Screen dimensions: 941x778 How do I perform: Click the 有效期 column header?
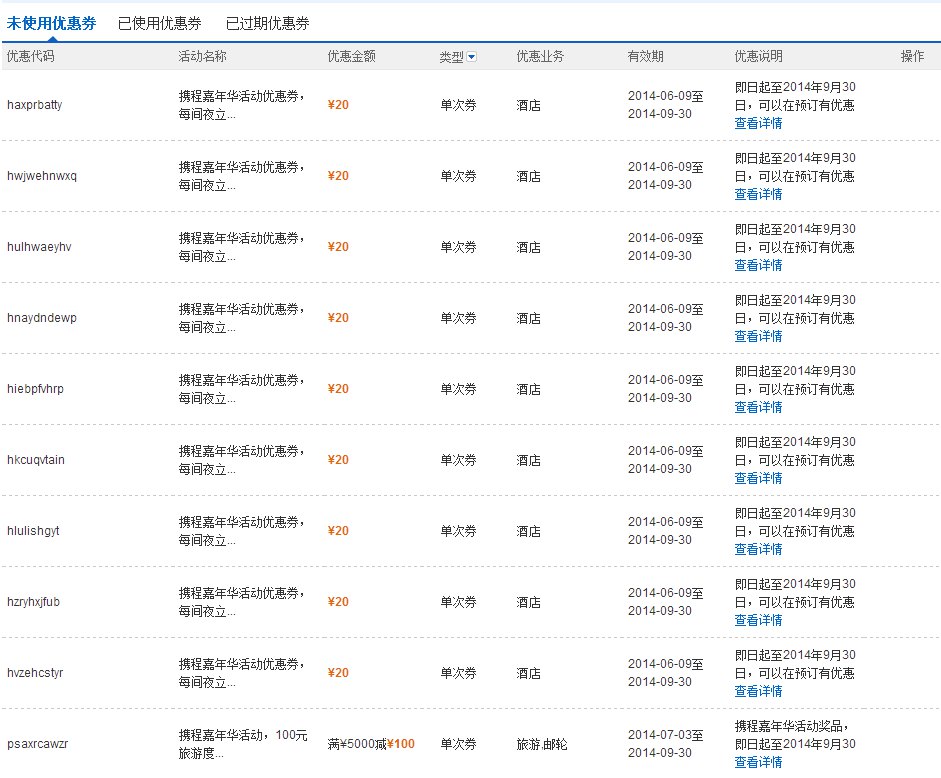pos(645,56)
